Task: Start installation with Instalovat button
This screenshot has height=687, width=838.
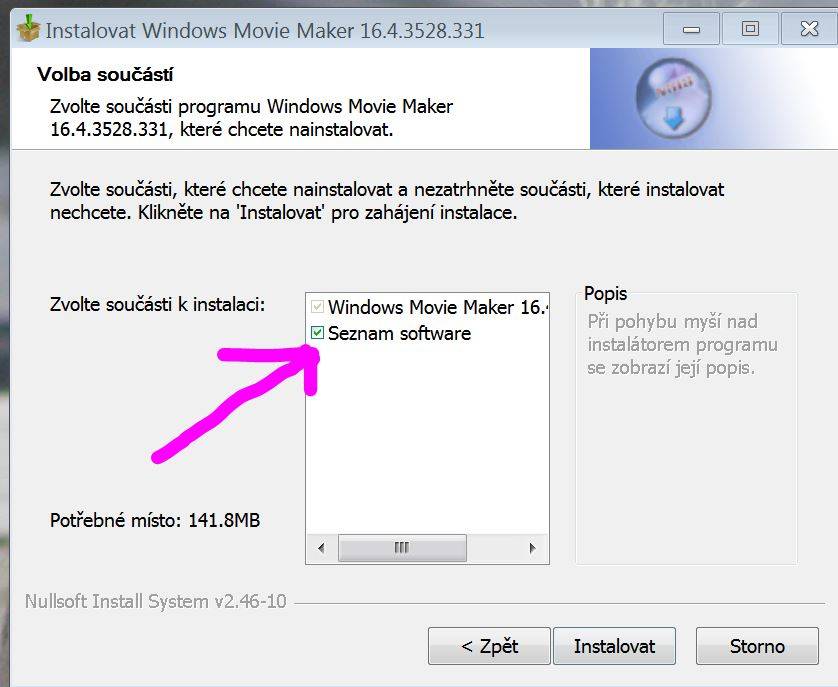Action: [x=614, y=646]
